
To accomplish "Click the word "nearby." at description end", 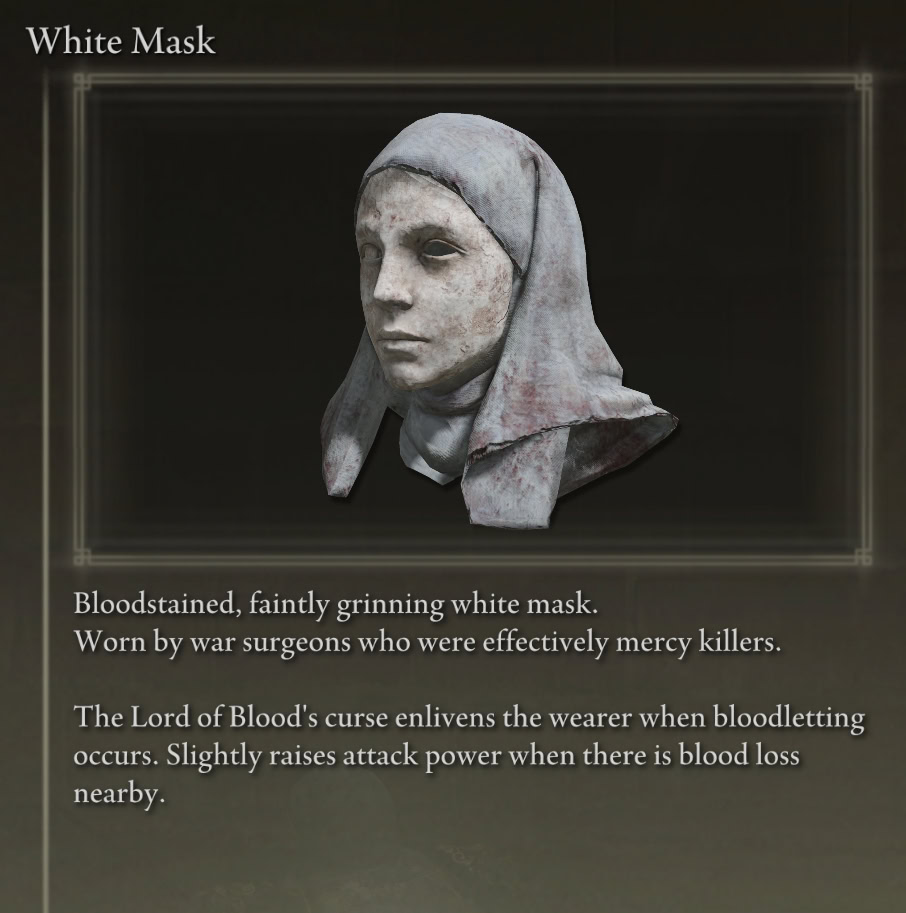I will 119,794.
